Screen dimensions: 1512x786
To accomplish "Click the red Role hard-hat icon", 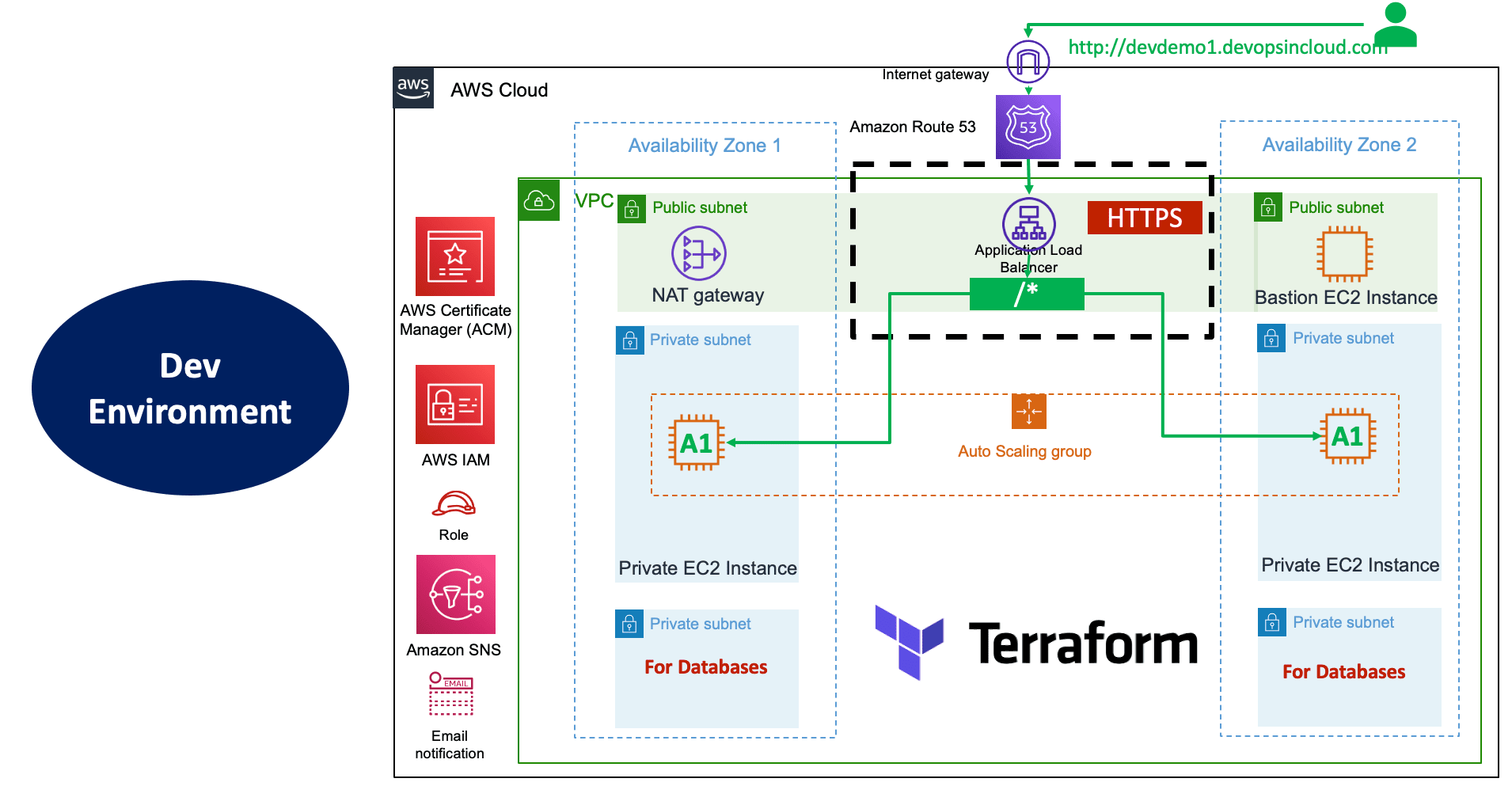I will (x=454, y=503).
